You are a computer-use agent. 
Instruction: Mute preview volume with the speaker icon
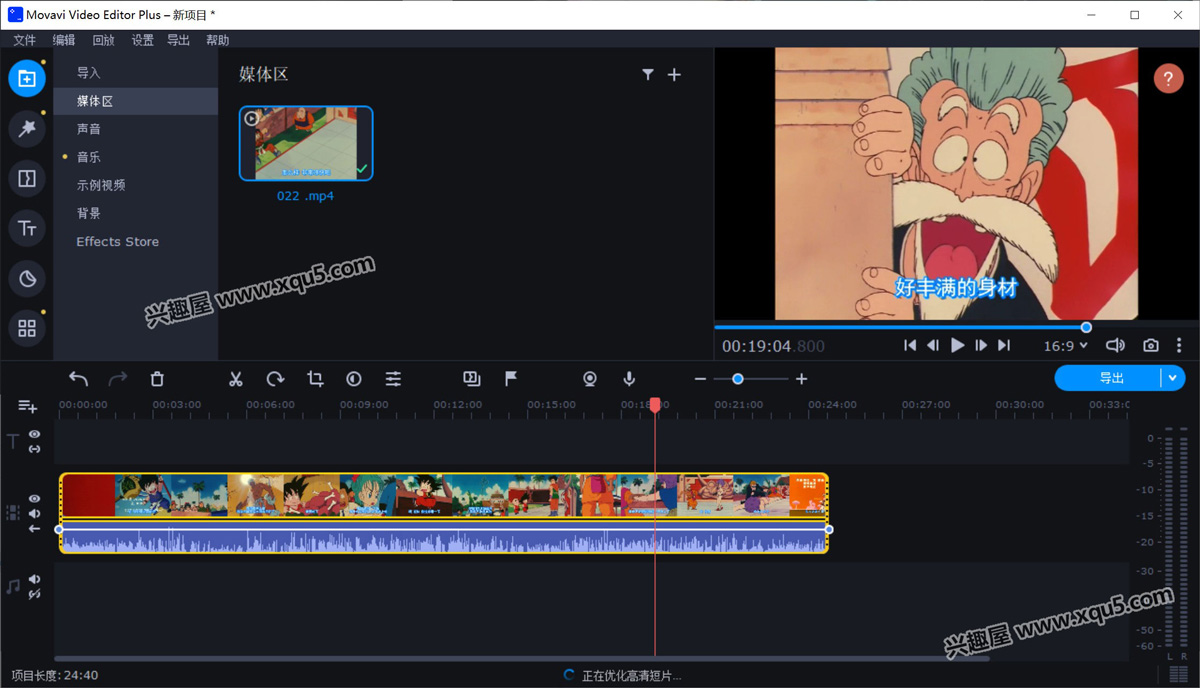click(x=1115, y=345)
